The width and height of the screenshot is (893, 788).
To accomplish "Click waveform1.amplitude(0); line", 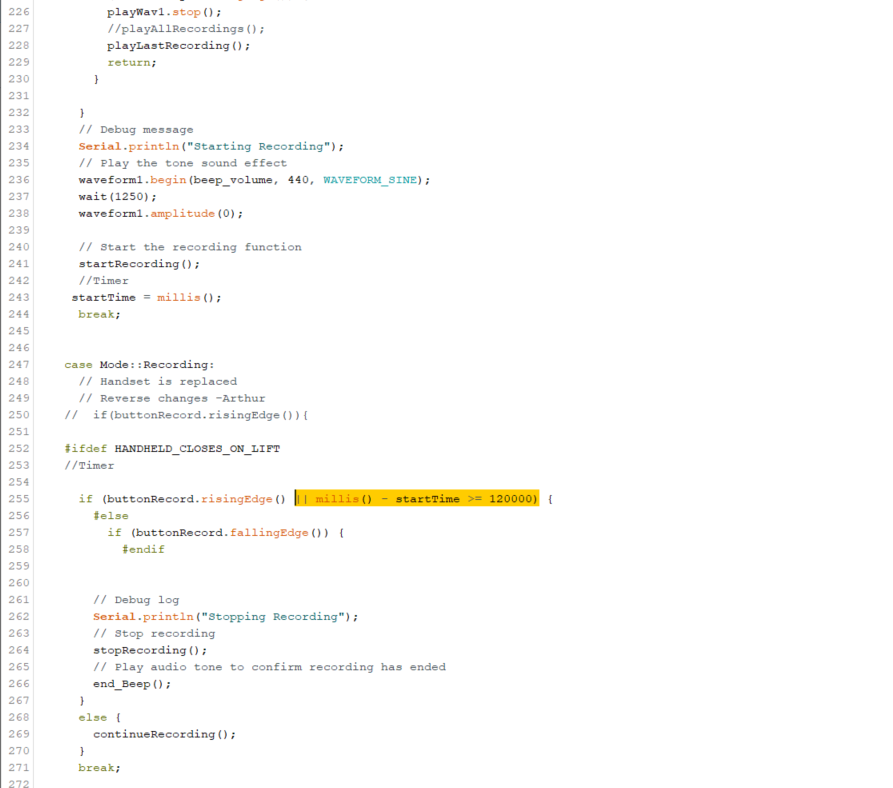I will 161,214.
